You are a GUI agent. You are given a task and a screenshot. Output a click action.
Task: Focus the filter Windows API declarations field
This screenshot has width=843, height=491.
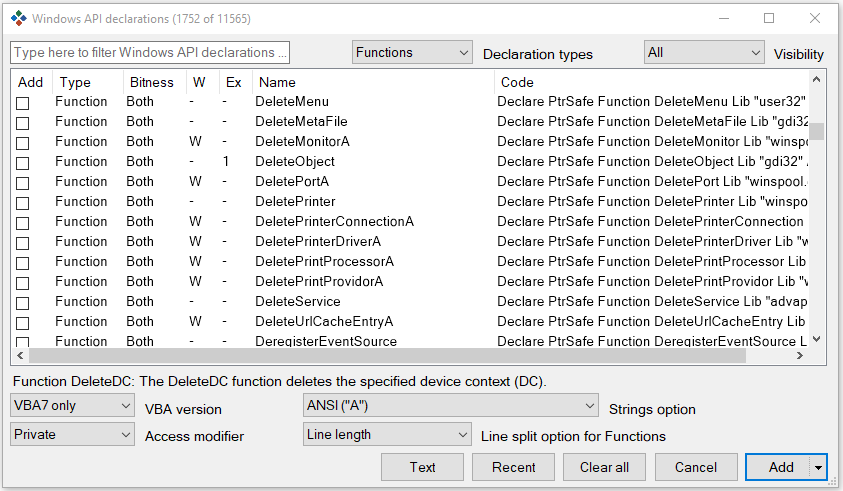[x=150, y=52]
